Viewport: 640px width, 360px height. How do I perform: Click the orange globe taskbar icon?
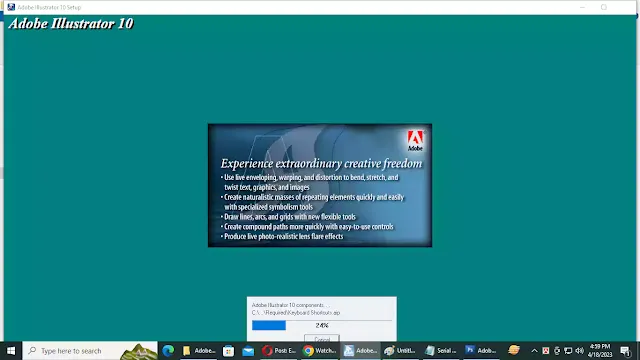coord(514,350)
